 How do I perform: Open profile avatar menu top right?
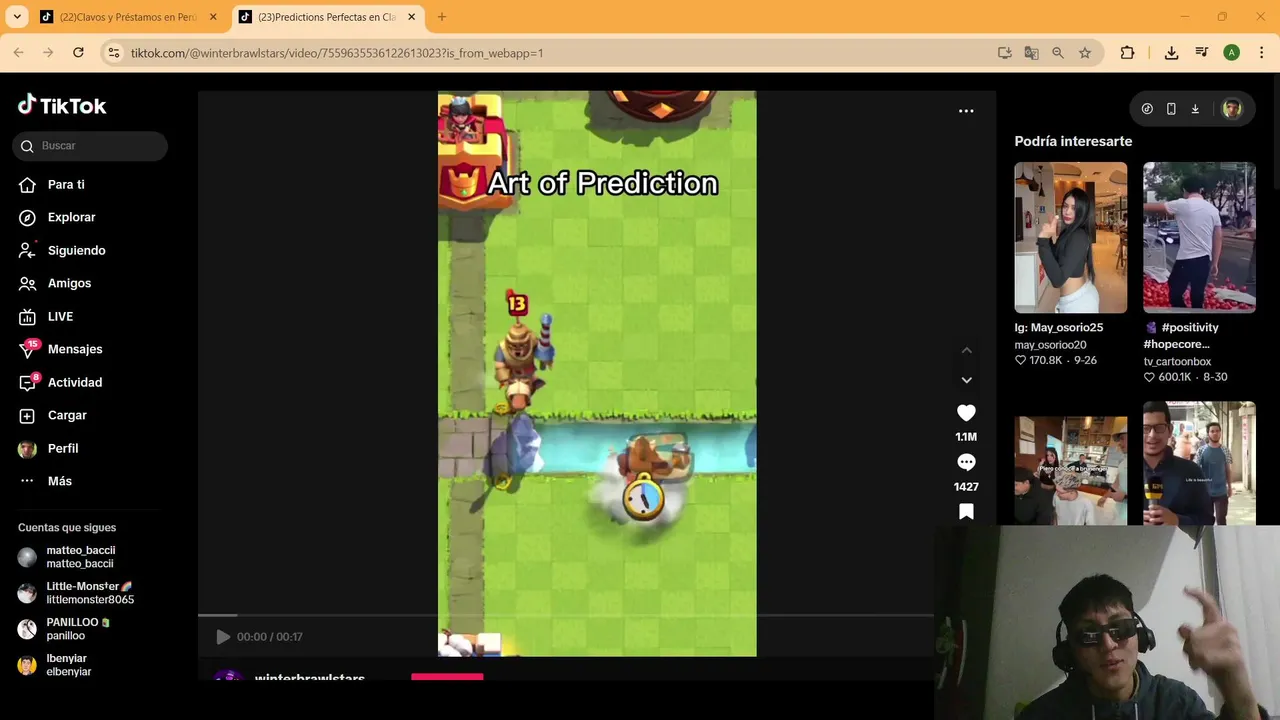(x=1232, y=109)
